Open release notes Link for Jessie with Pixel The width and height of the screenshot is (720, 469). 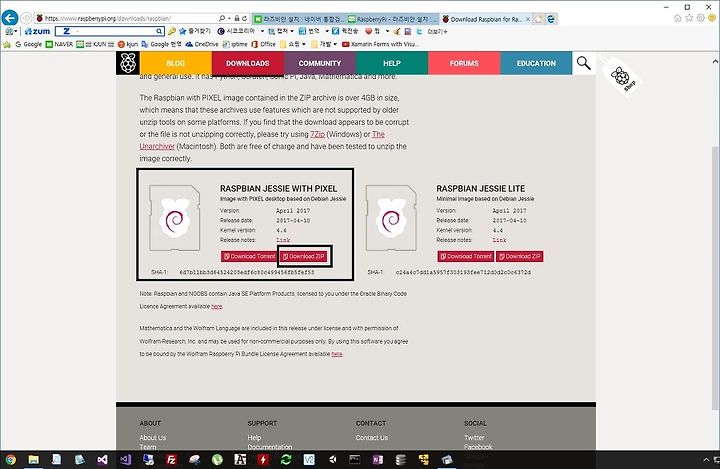click(x=283, y=240)
